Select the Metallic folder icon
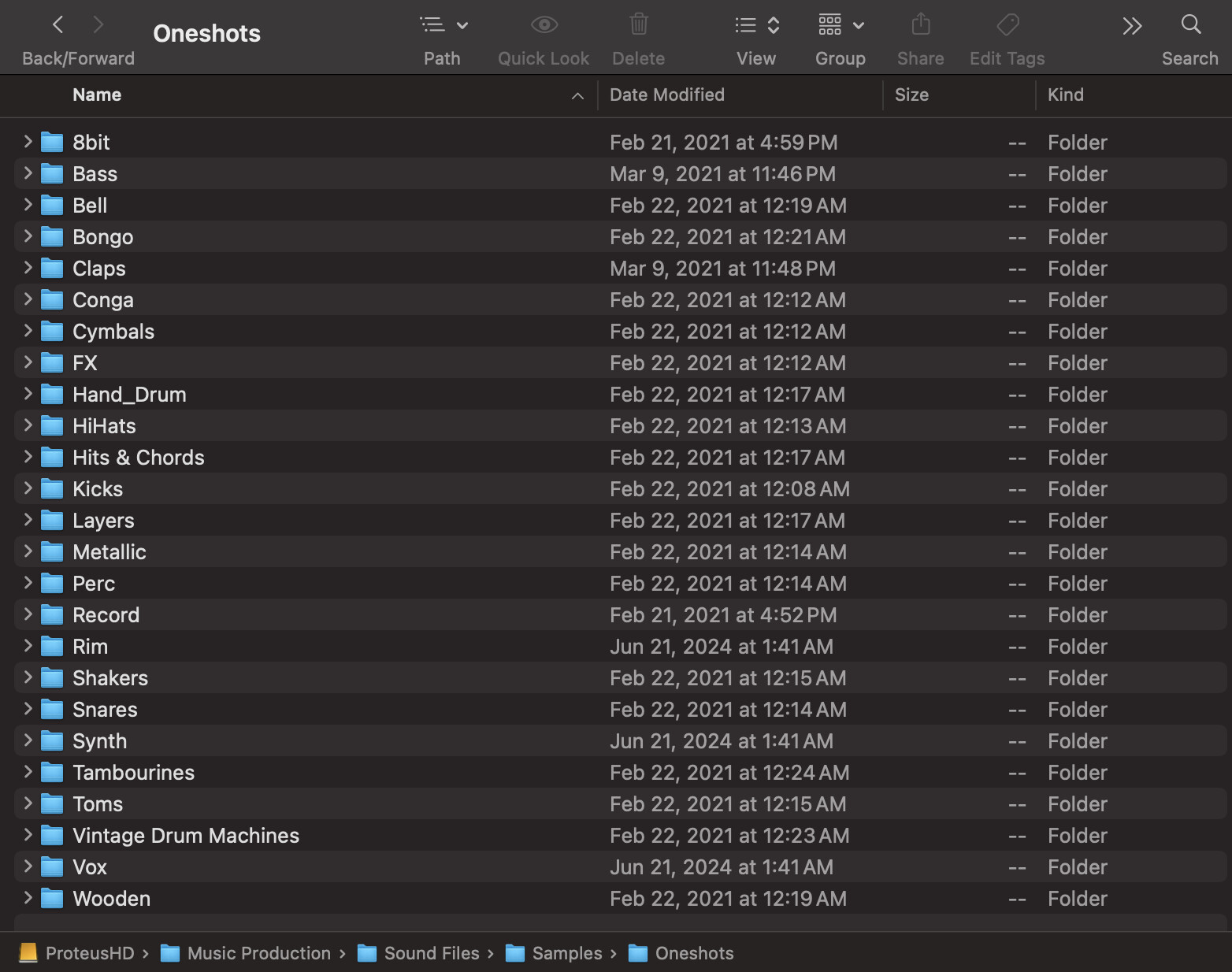 [52, 552]
